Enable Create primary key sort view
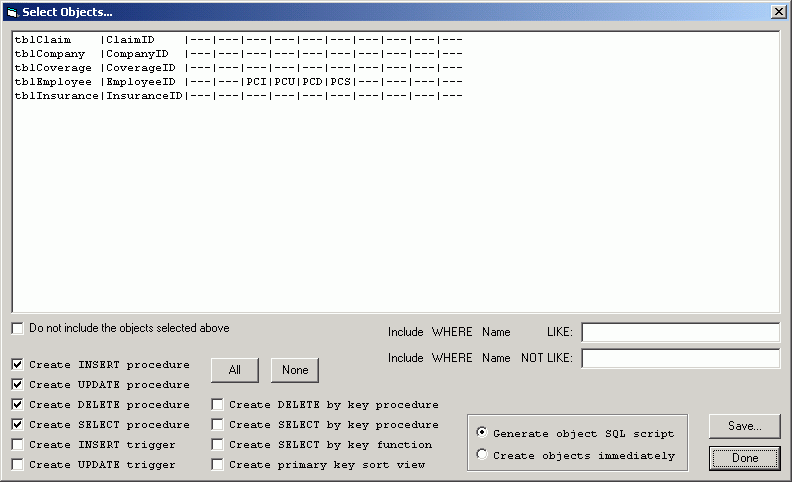The width and height of the screenshot is (792, 482). click(x=217, y=465)
